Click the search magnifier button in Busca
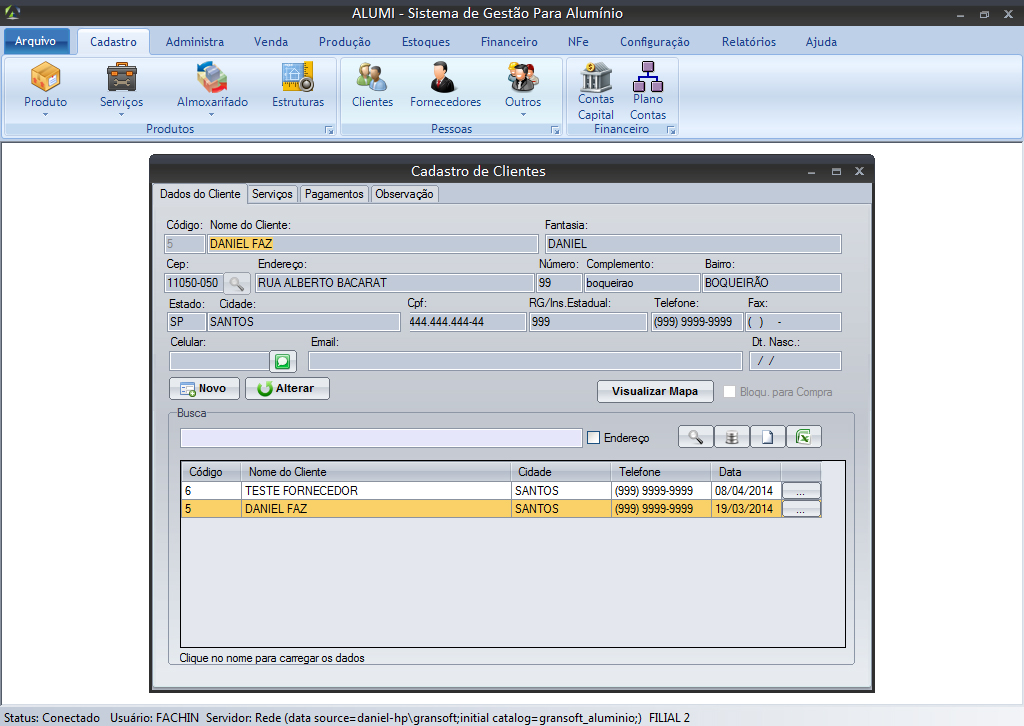Image resolution: width=1024 pixels, height=726 pixels. (696, 437)
